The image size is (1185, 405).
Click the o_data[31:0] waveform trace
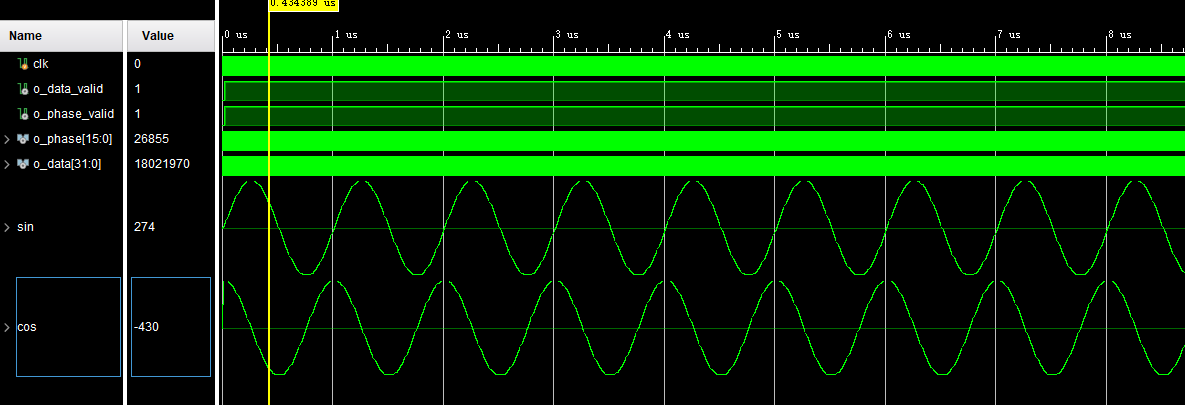pos(704,166)
